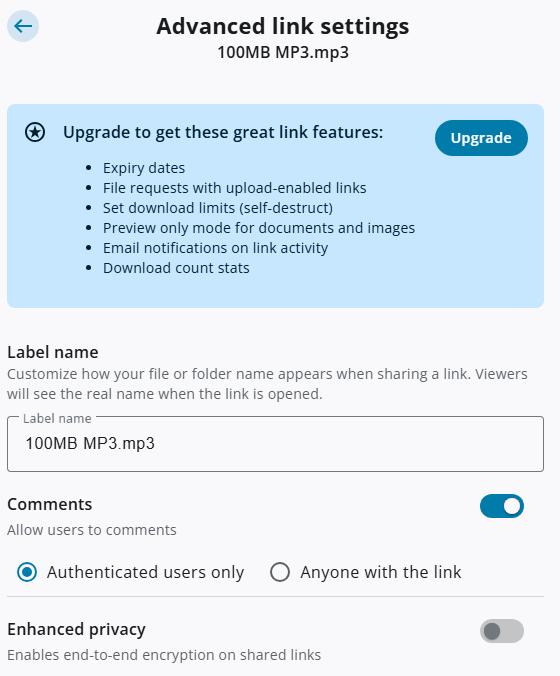This screenshot has height=676, width=560.
Task: Enable the Enhanced privacy toggle
Action: click(x=502, y=631)
